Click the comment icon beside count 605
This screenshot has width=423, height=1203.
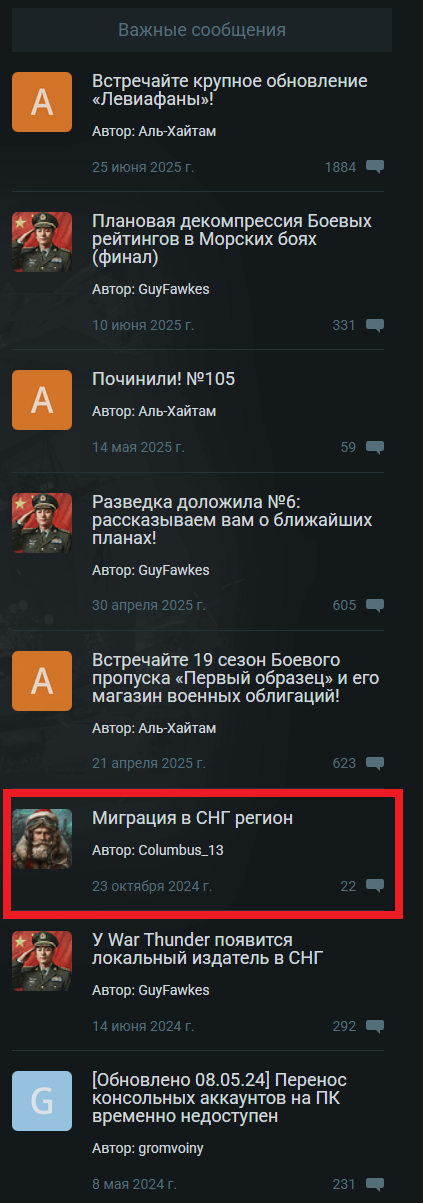[x=375, y=605]
